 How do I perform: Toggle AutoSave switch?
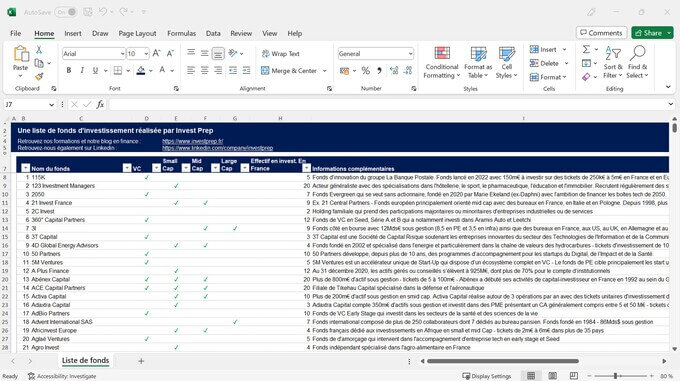pos(66,12)
